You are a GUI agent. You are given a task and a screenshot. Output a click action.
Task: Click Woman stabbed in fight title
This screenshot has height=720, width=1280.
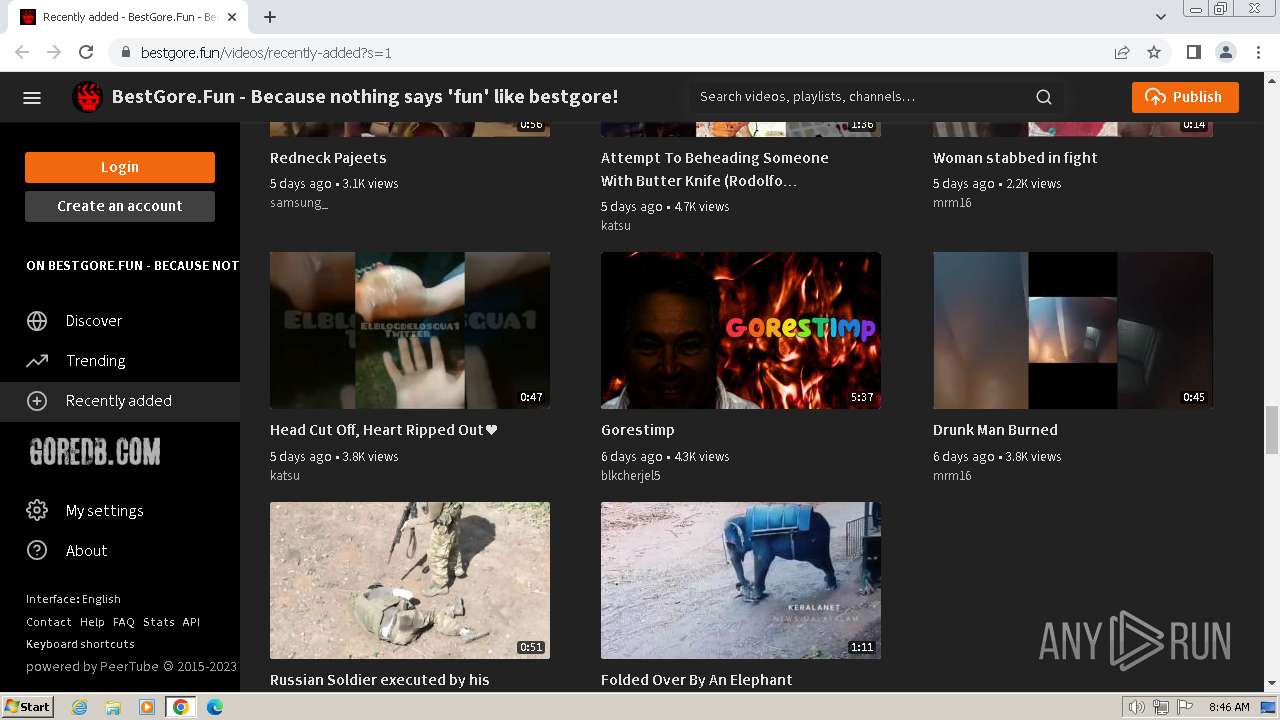pos(1015,158)
